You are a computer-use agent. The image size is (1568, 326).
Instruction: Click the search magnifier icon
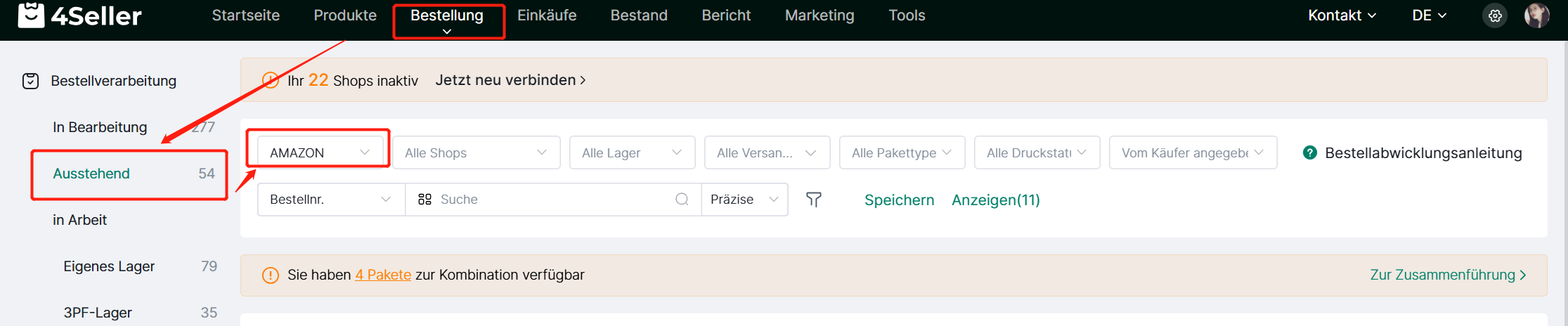pos(682,200)
